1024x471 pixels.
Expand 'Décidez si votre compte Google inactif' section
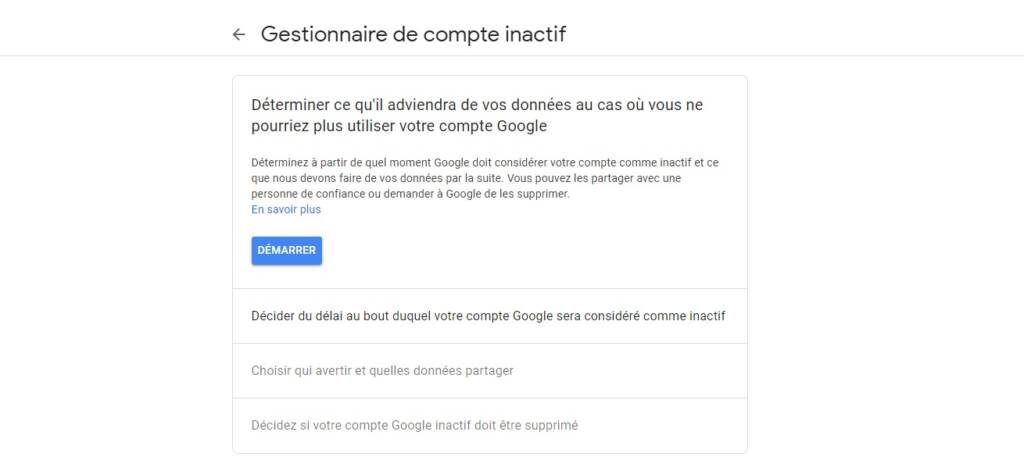pos(414,425)
